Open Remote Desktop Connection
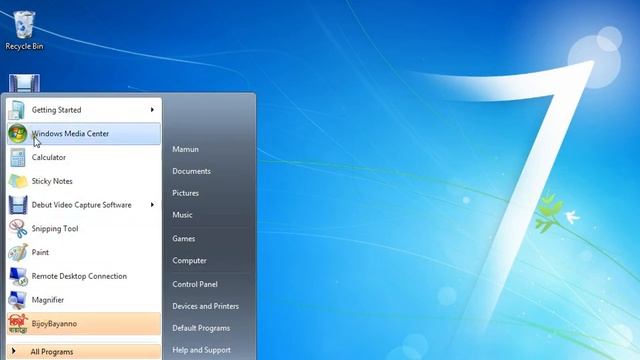The height and width of the screenshot is (360, 640). (84, 276)
